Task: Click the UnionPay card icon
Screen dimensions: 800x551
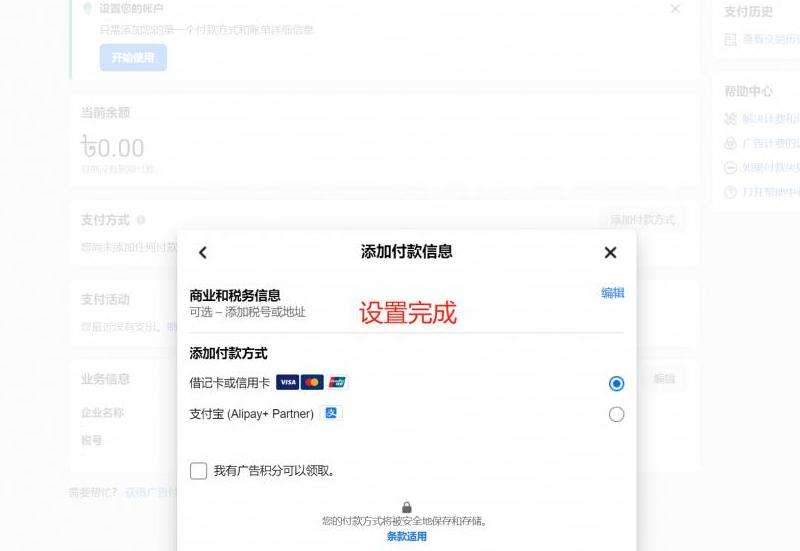Action: pos(337,382)
